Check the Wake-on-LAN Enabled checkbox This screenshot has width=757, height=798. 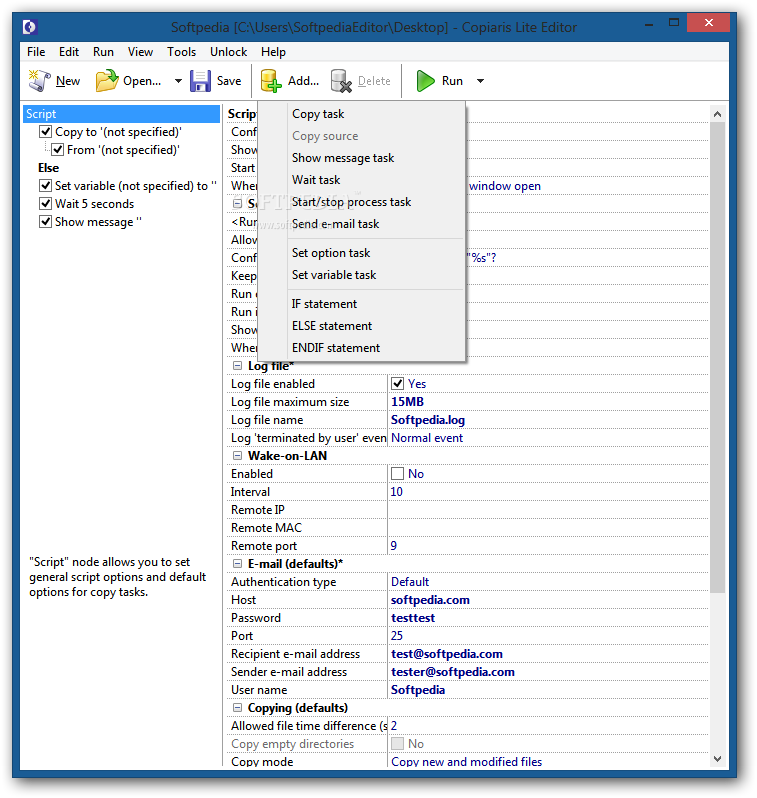[x=397, y=474]
